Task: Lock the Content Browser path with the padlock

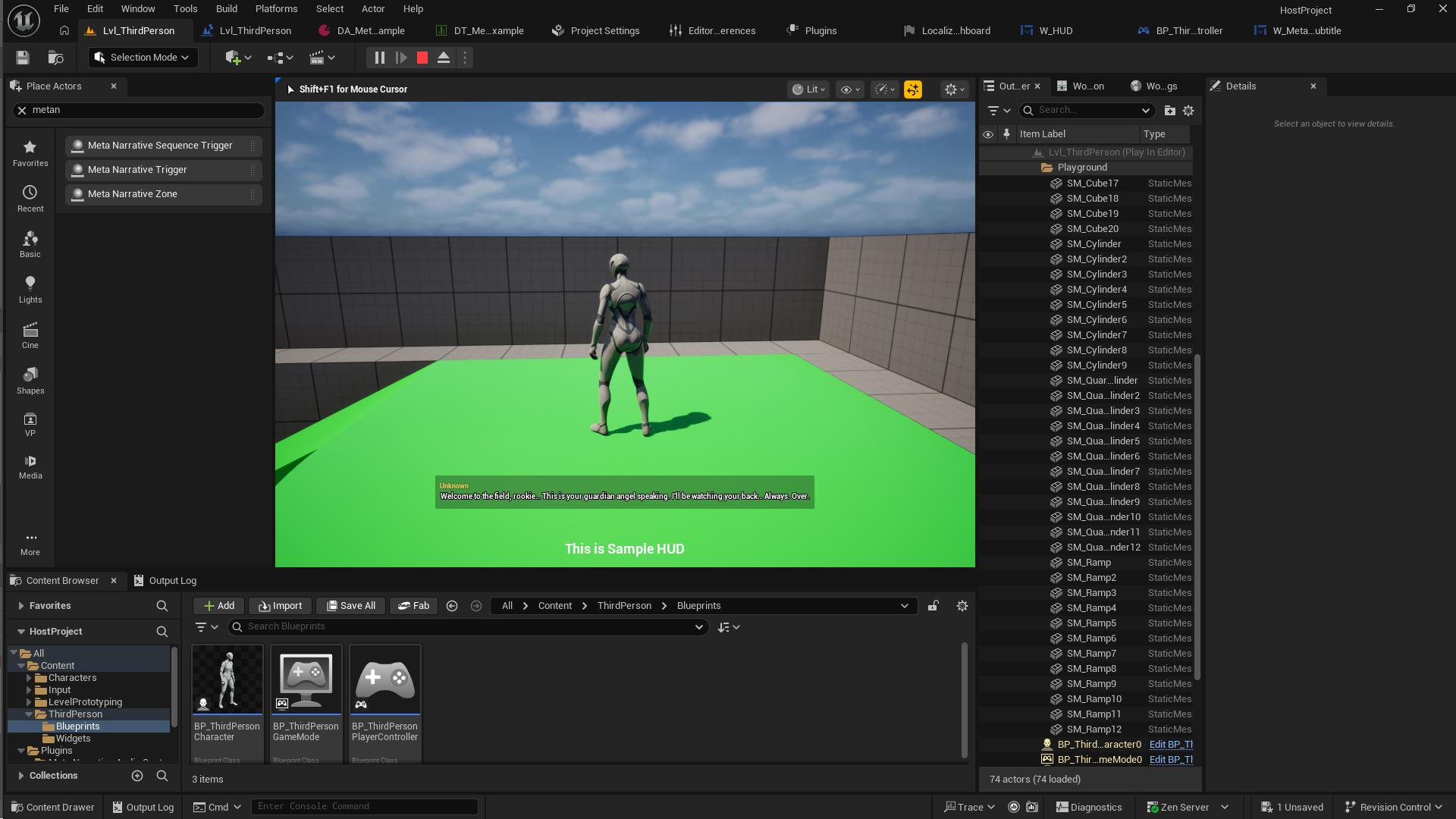Action: tap(933, 606)
